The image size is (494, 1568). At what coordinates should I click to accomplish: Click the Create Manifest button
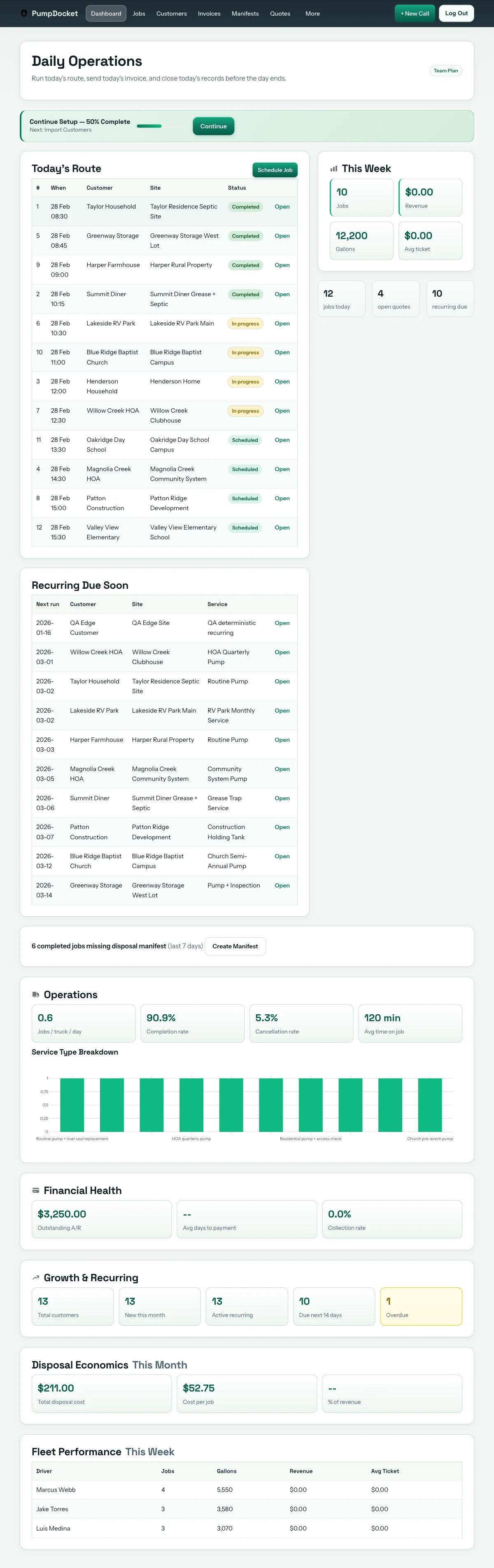(235, 946)
